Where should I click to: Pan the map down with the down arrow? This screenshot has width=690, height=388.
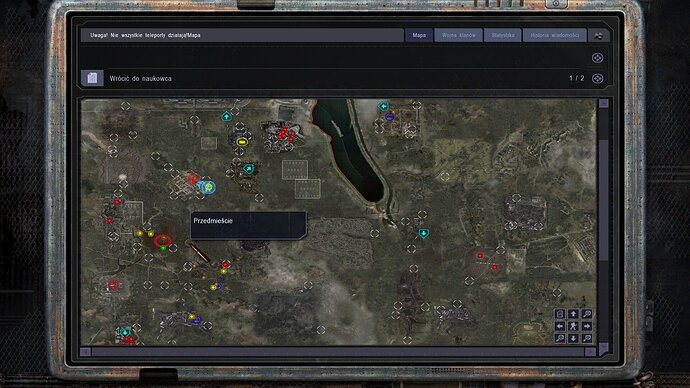573,338
